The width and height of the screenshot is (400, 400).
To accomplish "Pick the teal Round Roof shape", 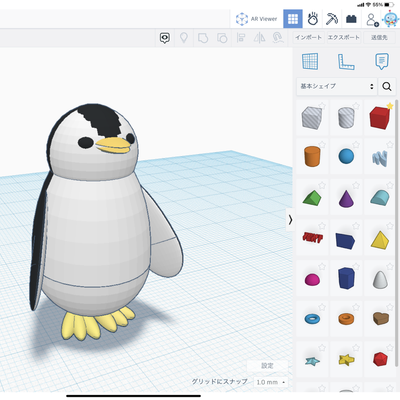I will 380,197.
